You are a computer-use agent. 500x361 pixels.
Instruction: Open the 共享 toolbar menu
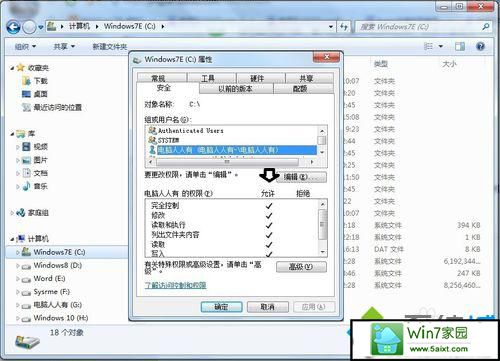point(64,47)
